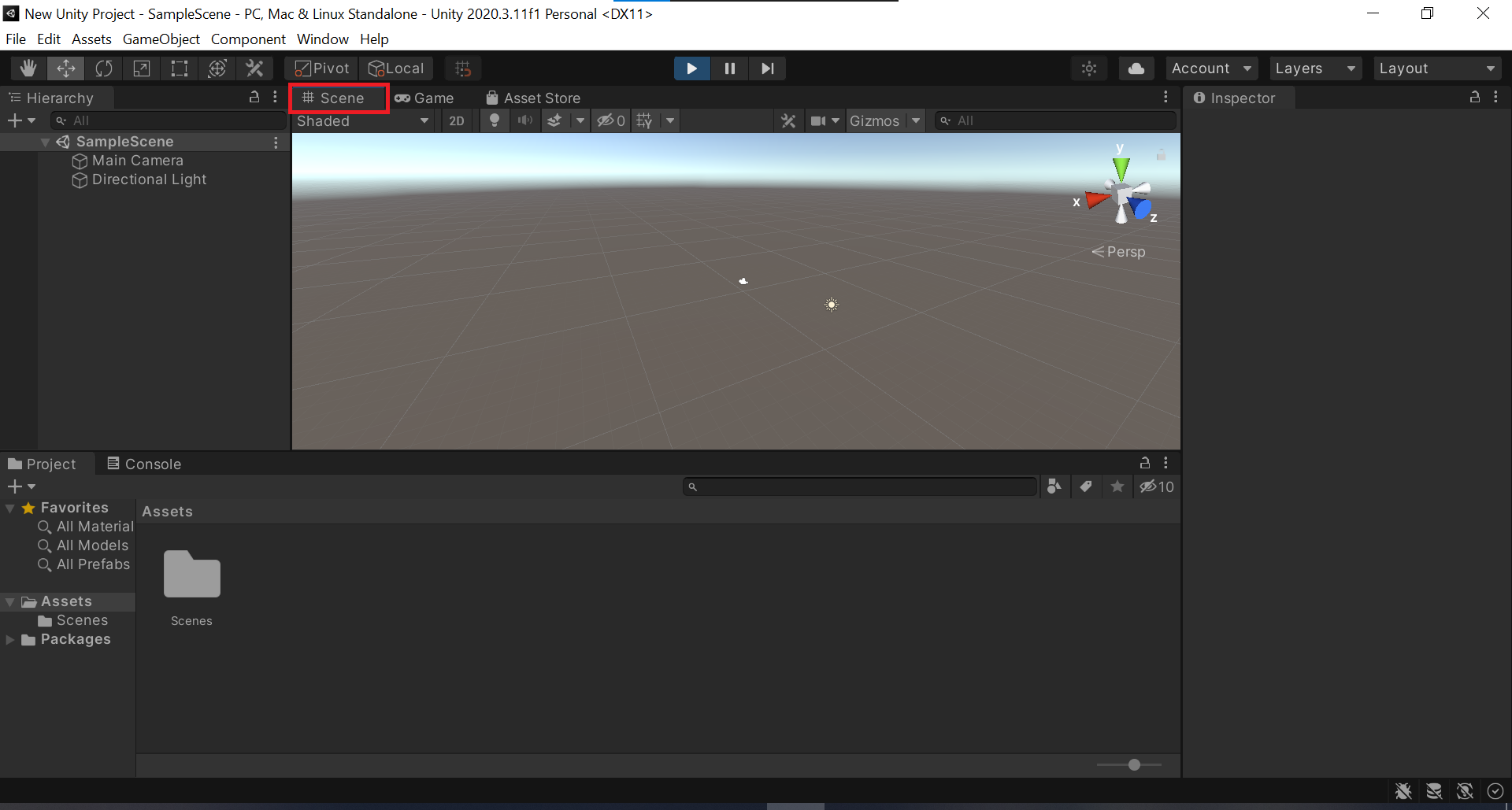Open the Gizmos dropdown arrow
Viewport: 1512px width, 810px height.
click(x=916, y=120)
